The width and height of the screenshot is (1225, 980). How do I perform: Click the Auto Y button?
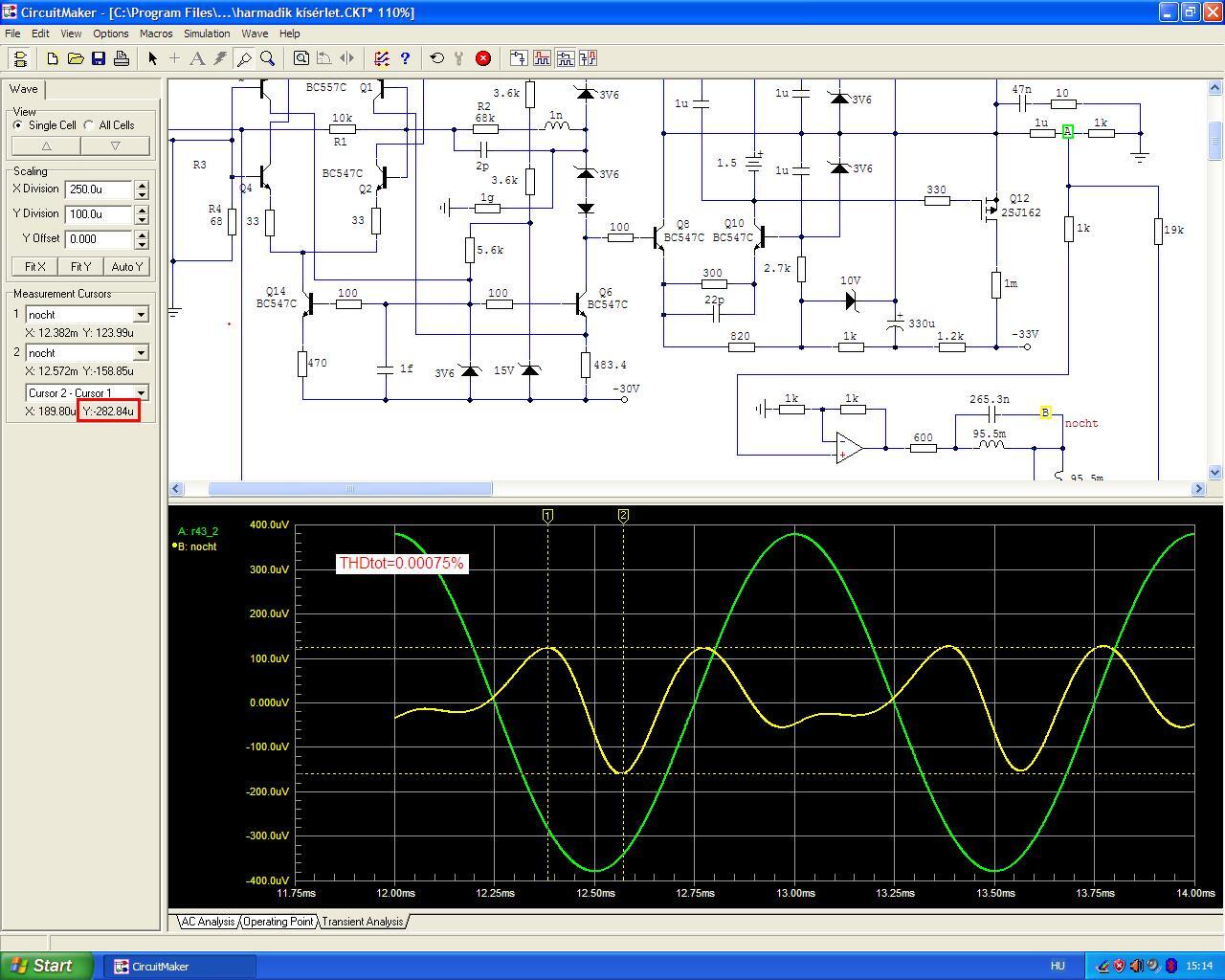(x=126, y=267)
